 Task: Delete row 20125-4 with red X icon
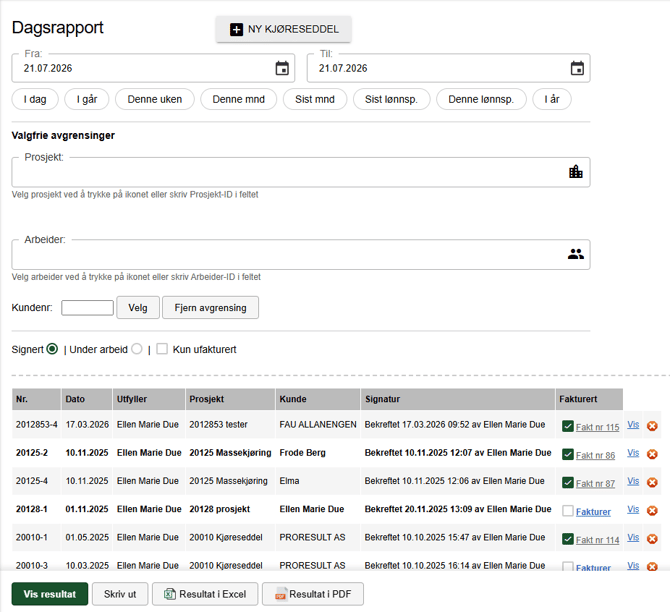652,483
